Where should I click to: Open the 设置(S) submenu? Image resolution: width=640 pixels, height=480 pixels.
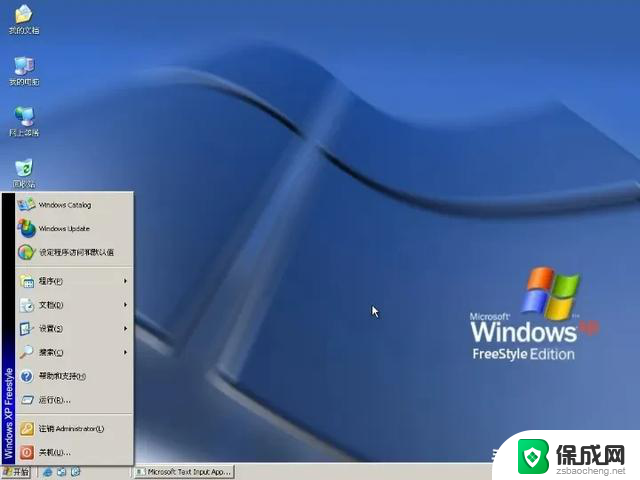74,328
